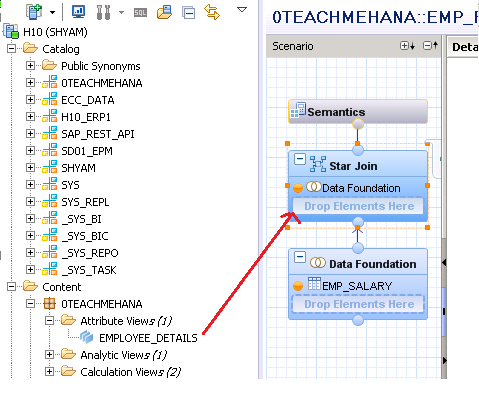The width and height of the screenshot is (479, 393).
Task: Select Calculation Views (2) label
Action: 130,372
